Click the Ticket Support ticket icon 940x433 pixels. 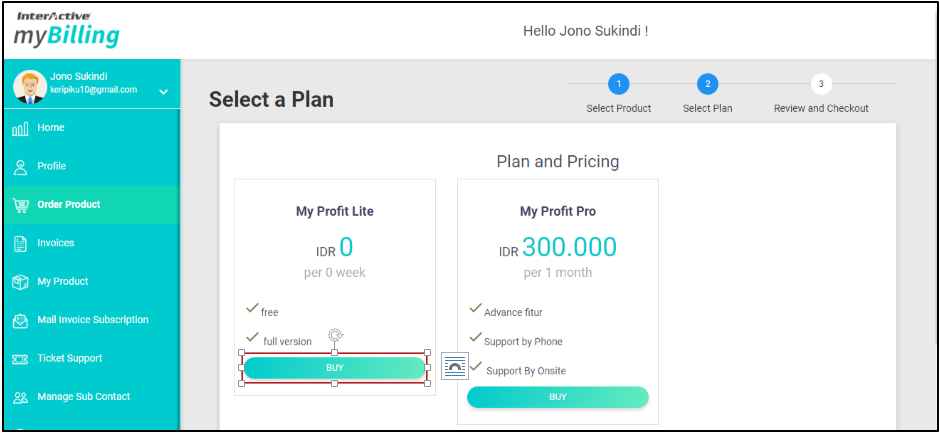20,359
